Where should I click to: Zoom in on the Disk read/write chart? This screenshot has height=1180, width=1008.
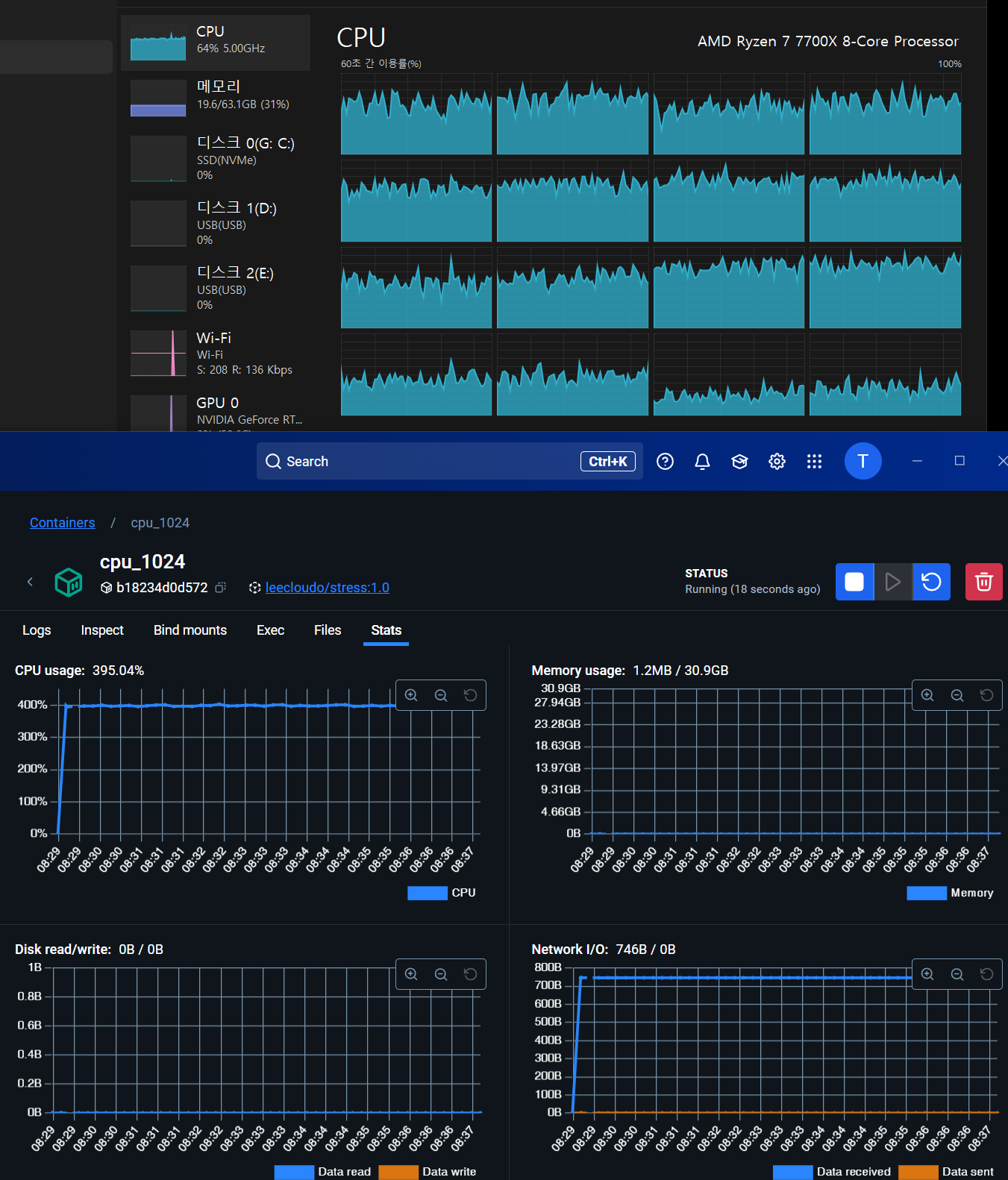[411, 974]
